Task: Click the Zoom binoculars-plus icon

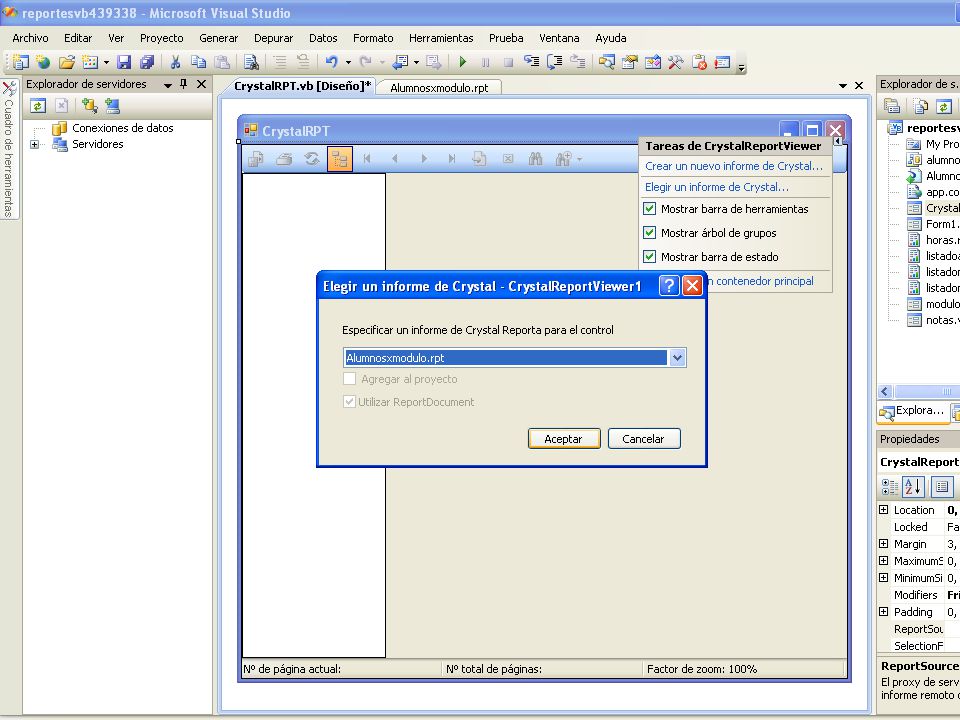Action: [564, 159]
